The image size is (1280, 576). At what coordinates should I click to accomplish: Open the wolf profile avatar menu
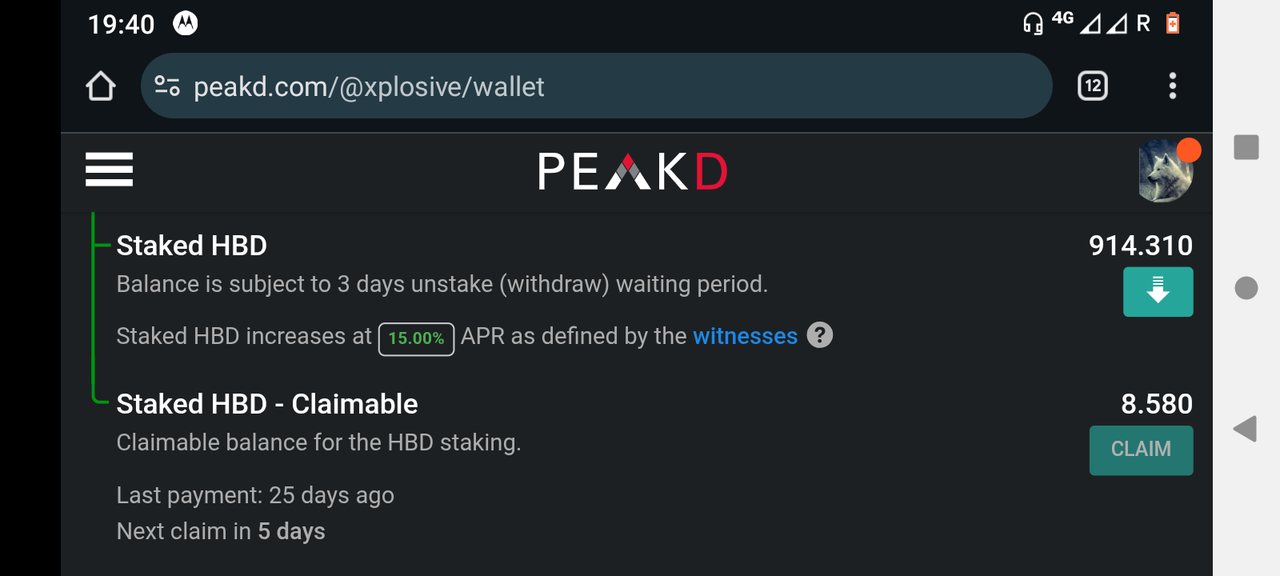(x=1165, y=171)
